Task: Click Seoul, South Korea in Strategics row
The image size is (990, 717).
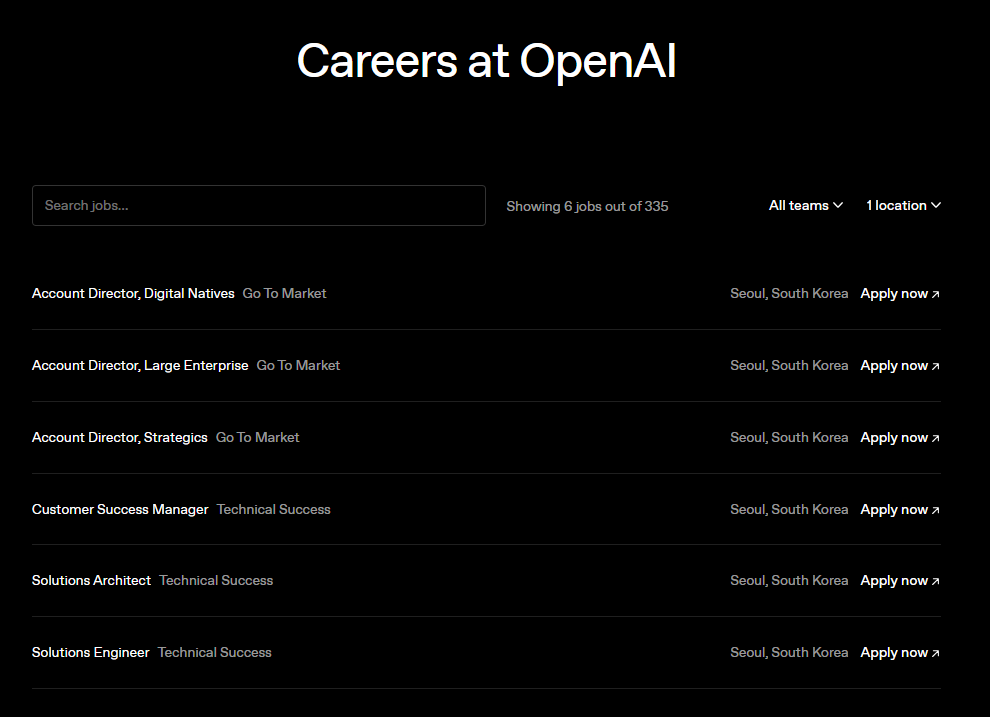Action: point(789,437)
